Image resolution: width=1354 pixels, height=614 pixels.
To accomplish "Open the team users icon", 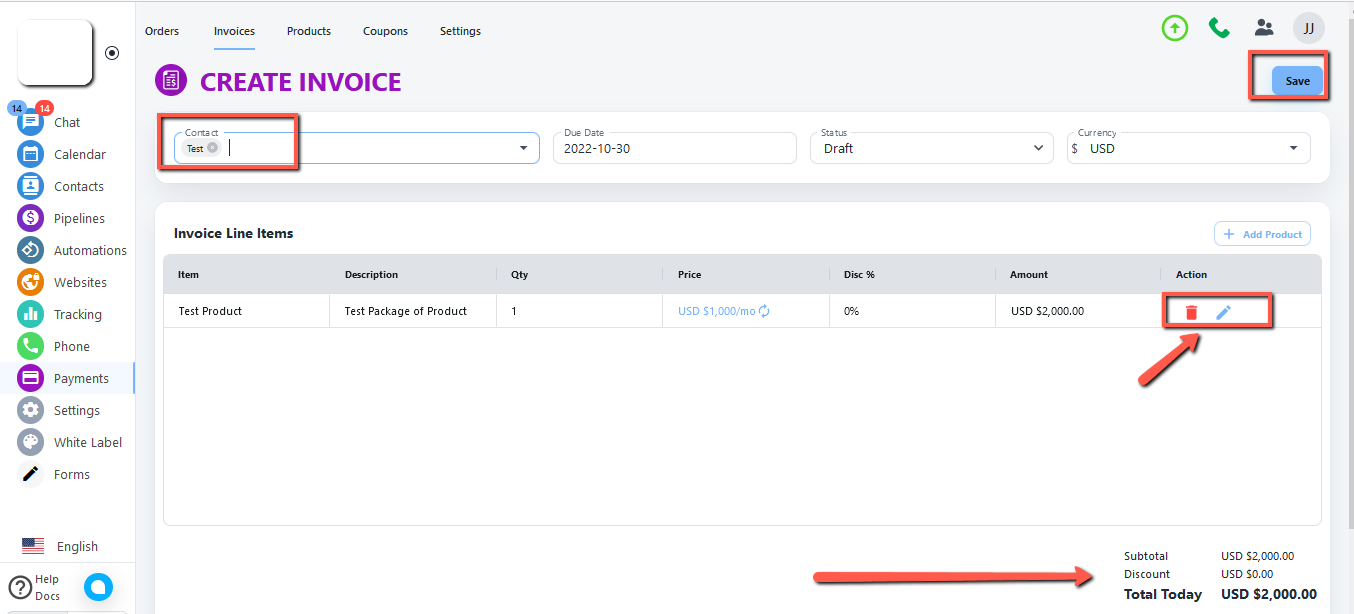I will 1265,28.
